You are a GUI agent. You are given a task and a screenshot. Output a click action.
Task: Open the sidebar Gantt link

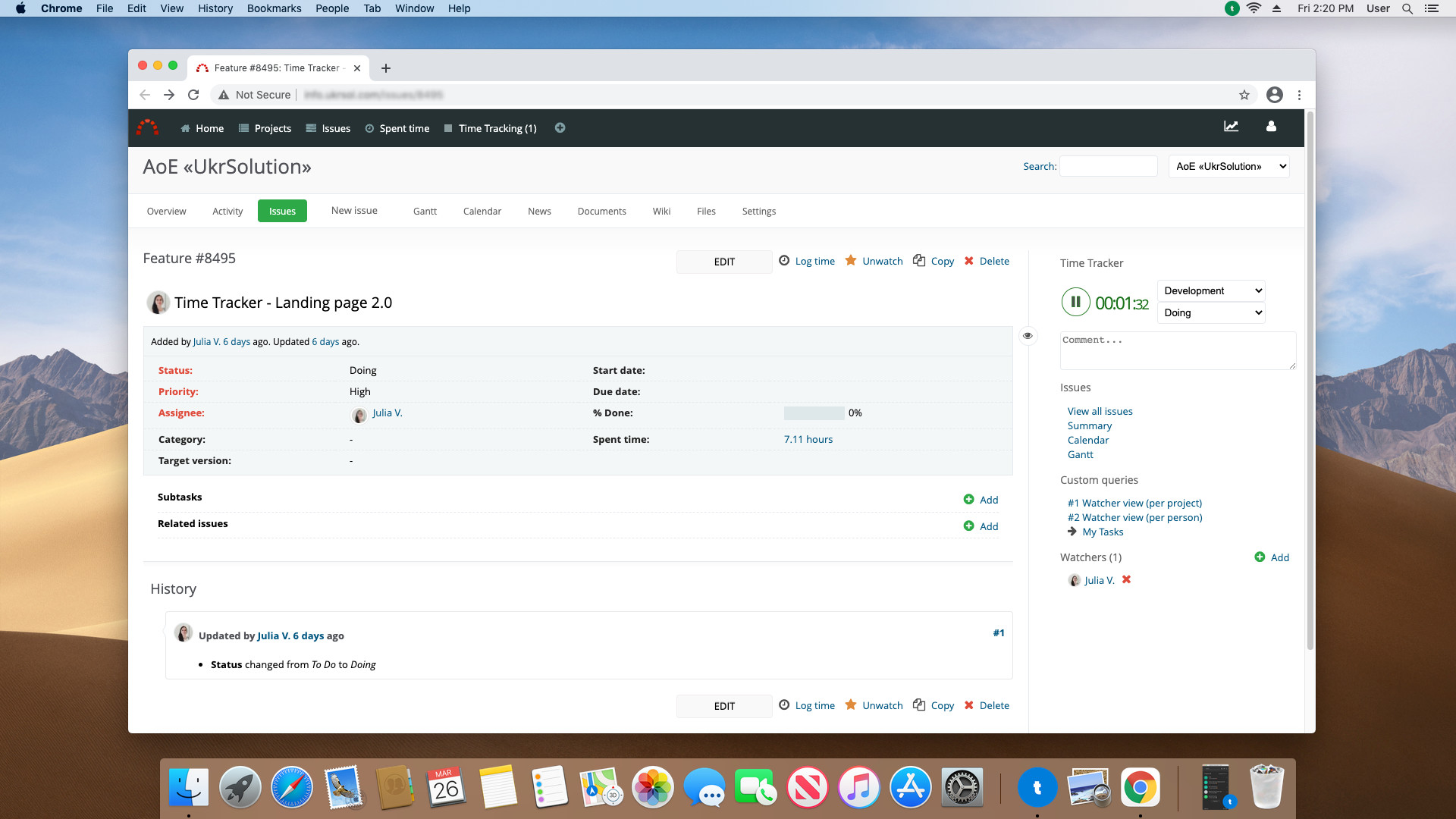pyautogui.click(x=1080, y=454)
